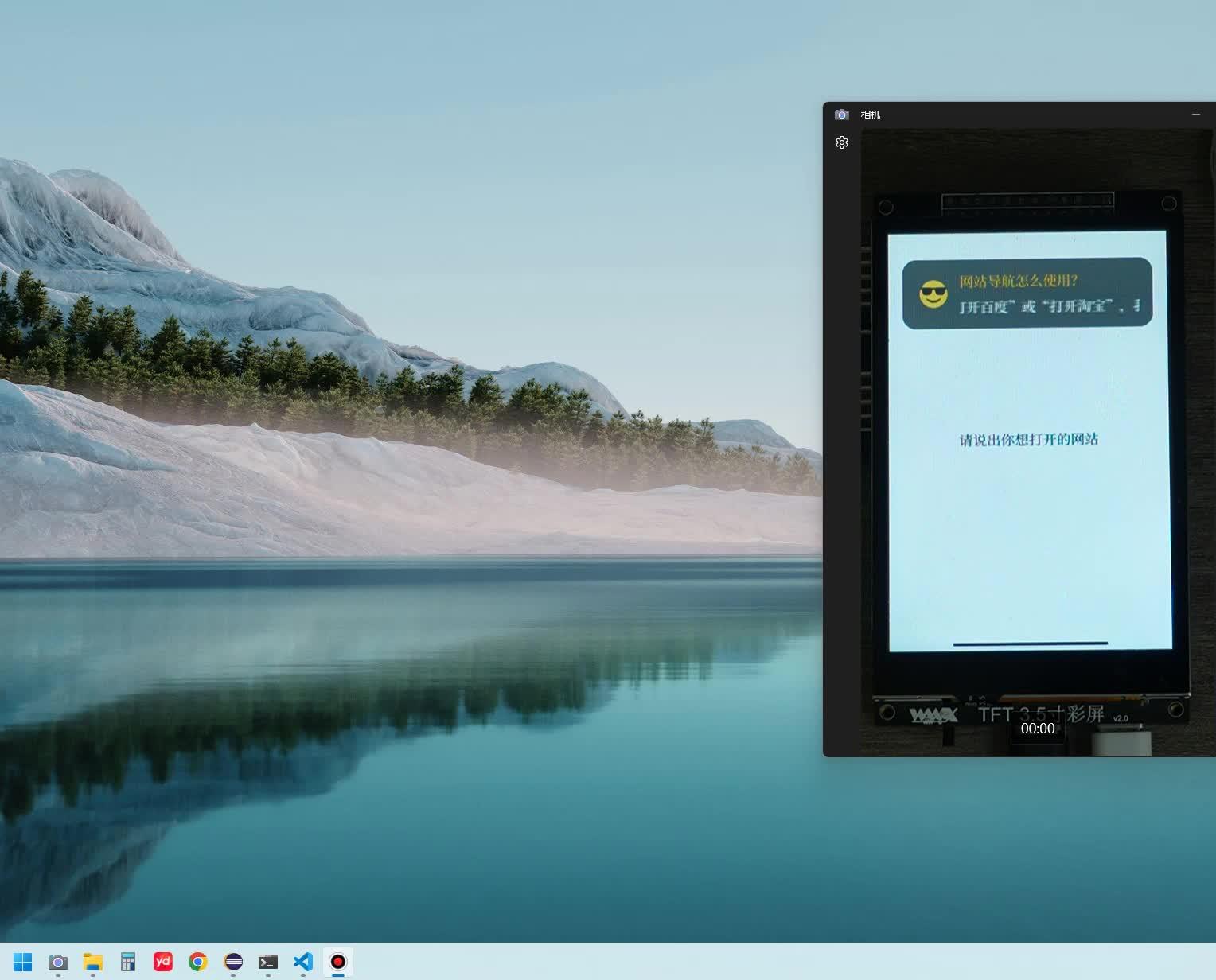Click the 相机 window title text

(x=871, y=115)
